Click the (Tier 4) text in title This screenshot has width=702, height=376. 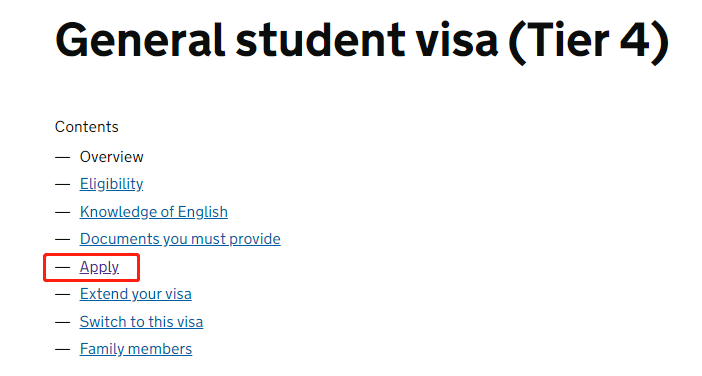[589, 41]
